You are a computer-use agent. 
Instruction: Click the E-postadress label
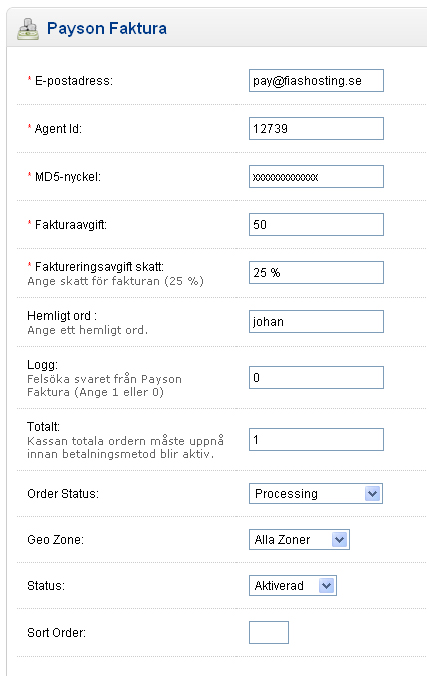tap(74, 81)
